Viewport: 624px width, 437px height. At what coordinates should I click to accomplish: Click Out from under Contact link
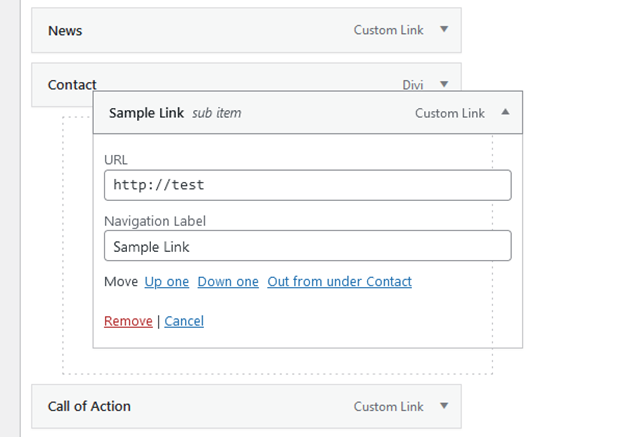[x=339, y=281]
